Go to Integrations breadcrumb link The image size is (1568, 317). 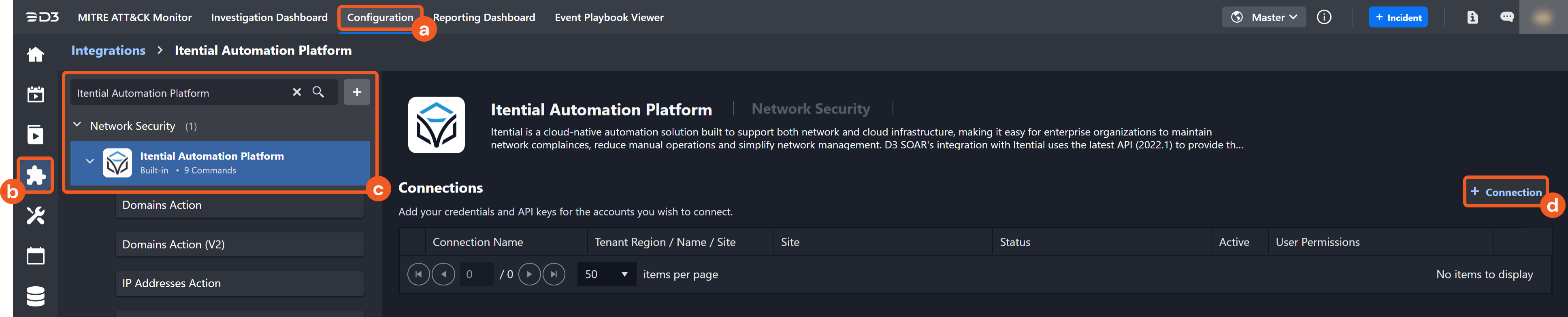click(x=109, y=51)
